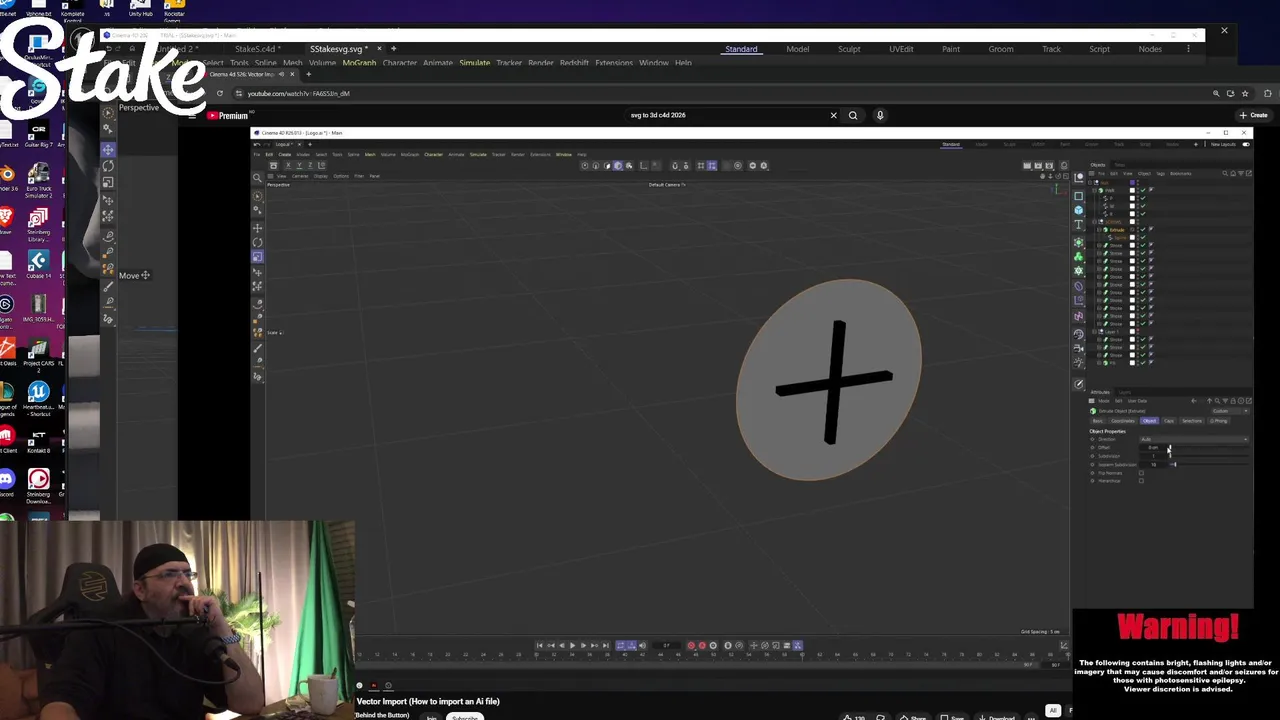Switch to the Model layout
Viewport: 1280px width, 720px height.
click(798, 49)
